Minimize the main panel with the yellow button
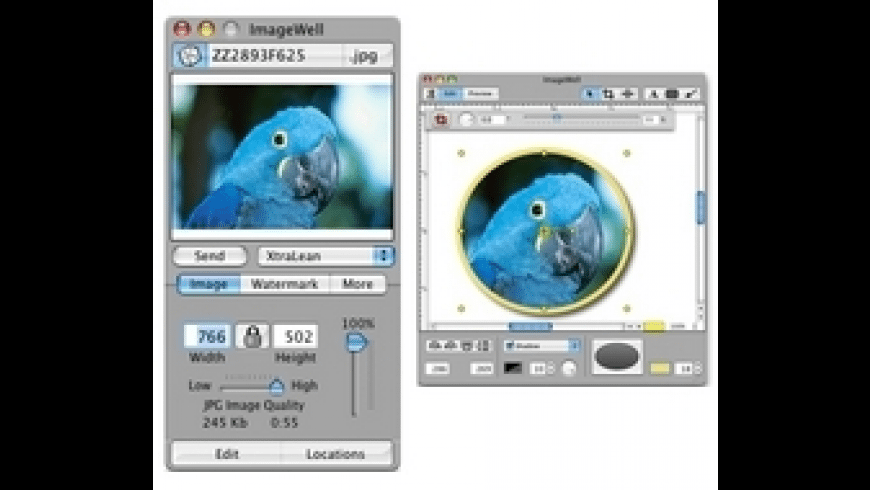 206,28
